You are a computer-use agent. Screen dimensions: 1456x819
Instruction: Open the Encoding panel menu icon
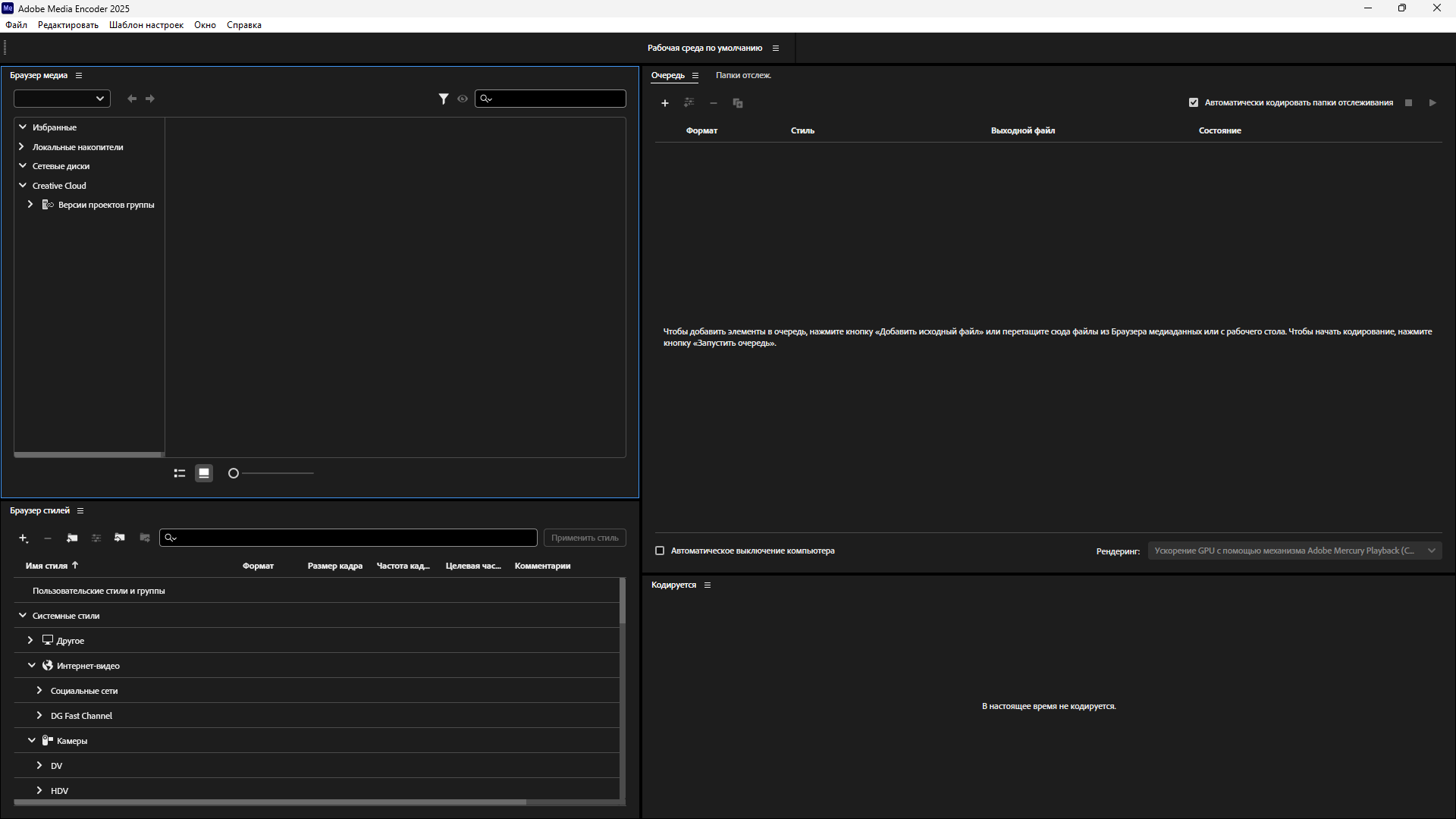click(708, 585)
